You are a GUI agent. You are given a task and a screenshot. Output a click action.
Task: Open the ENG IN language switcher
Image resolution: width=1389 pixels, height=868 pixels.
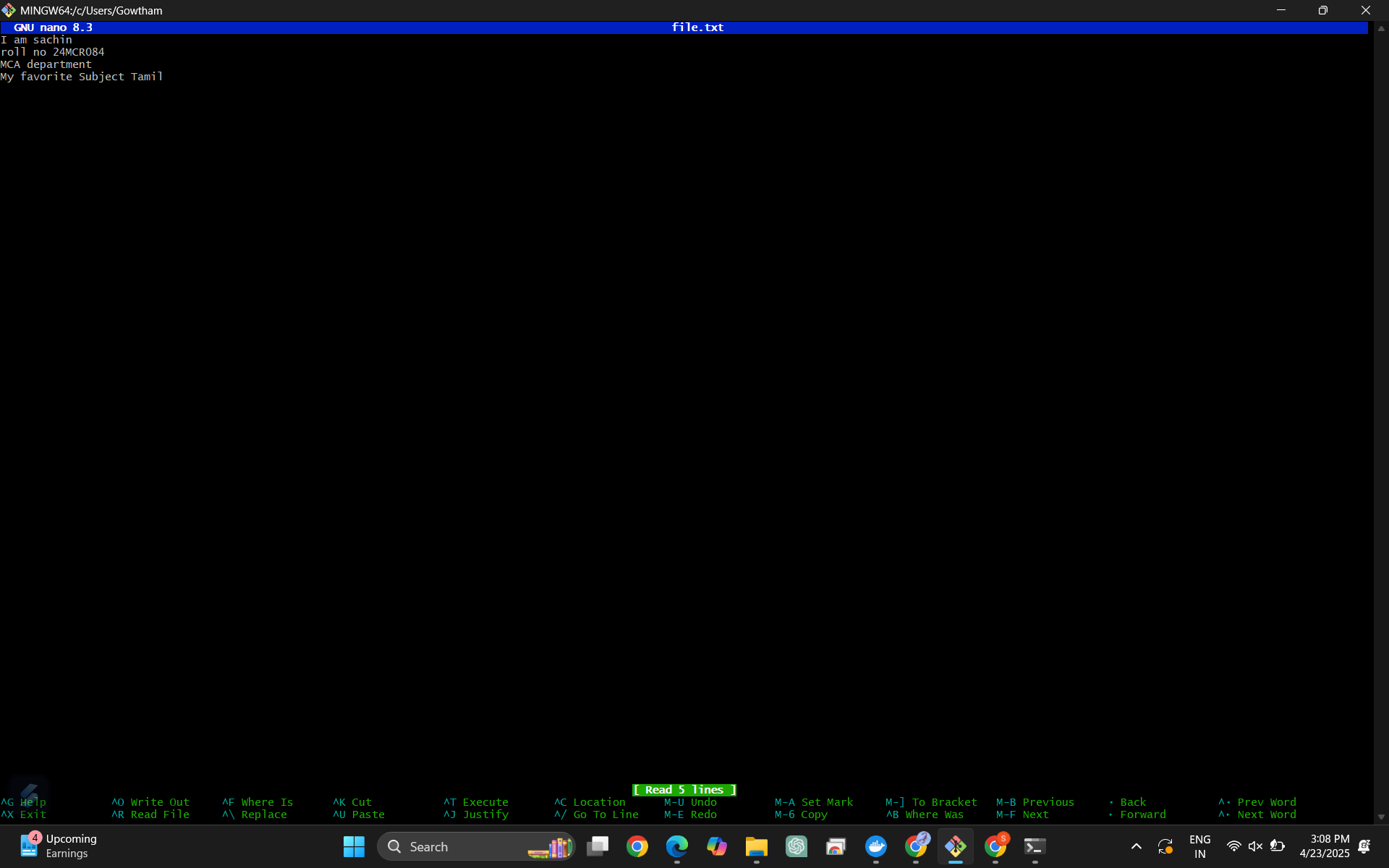(1199, 846)
